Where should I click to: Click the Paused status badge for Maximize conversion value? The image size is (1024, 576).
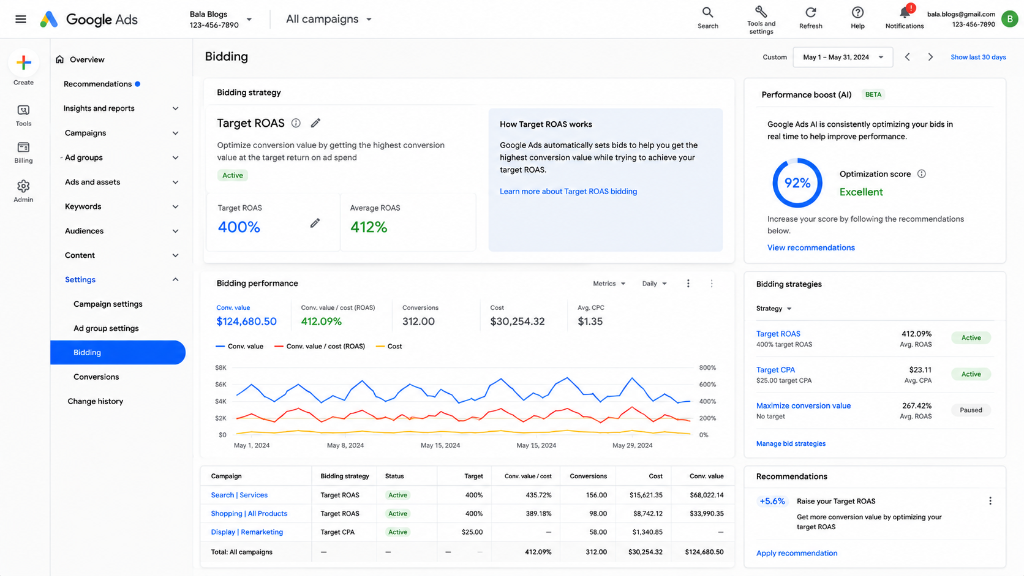[x=970, y=410]
